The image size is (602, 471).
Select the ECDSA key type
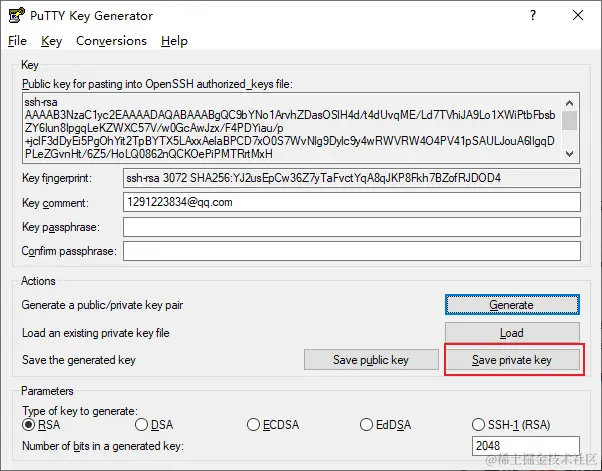click(254, 425)
